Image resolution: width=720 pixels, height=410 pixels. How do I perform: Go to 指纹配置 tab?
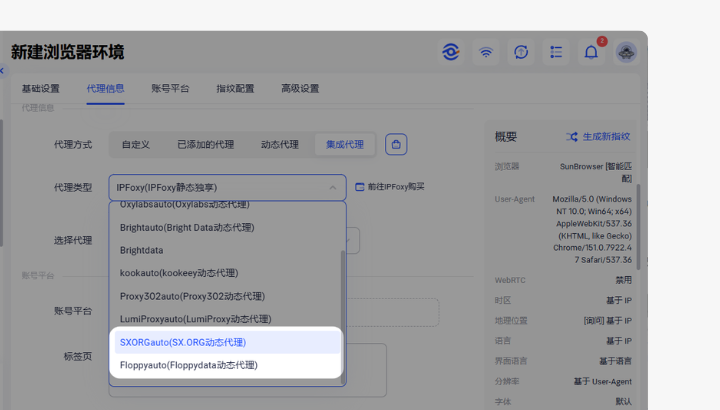point(235,89)
